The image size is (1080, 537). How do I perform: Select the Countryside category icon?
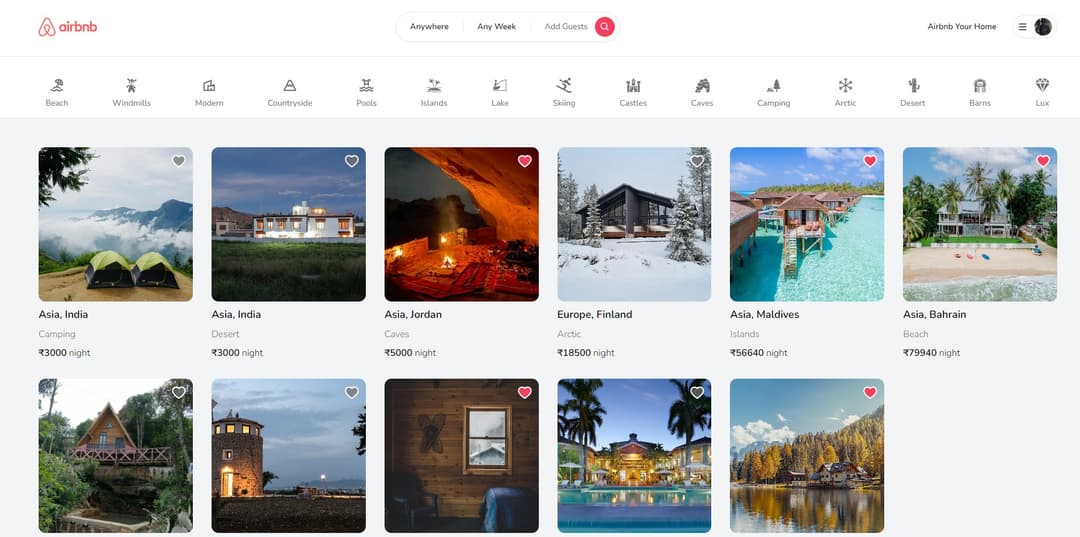pos(290,85)
